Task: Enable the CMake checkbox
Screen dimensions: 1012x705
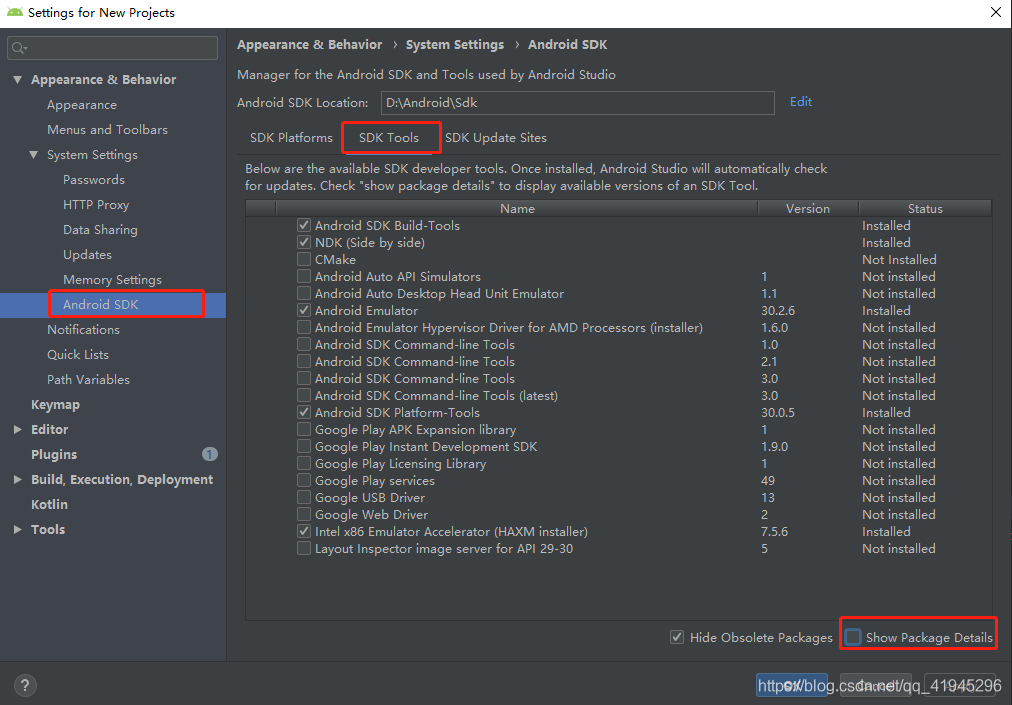Action: (x=303, y=260)
